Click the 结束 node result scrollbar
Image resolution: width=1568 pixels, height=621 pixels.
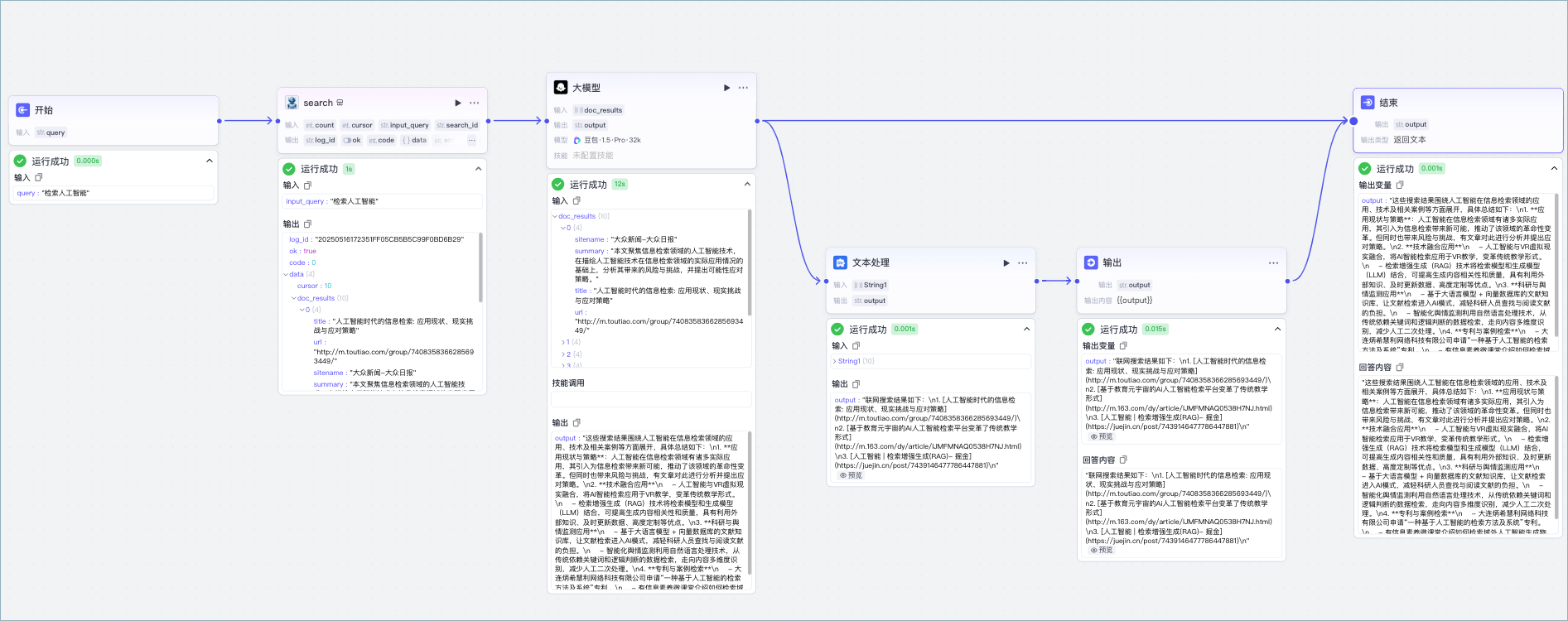coord(1556,265)
